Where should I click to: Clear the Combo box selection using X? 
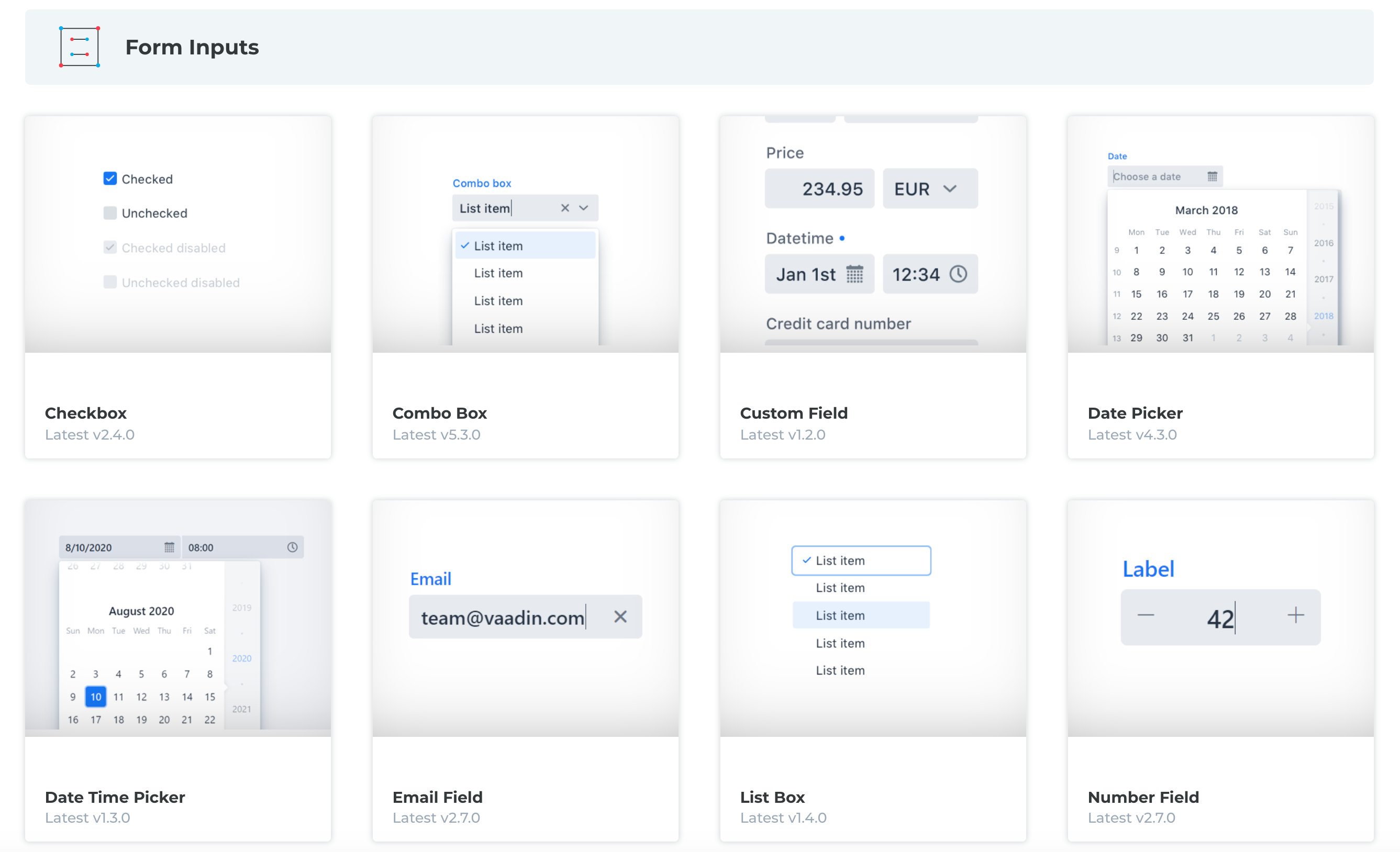[x=565, y=208]
